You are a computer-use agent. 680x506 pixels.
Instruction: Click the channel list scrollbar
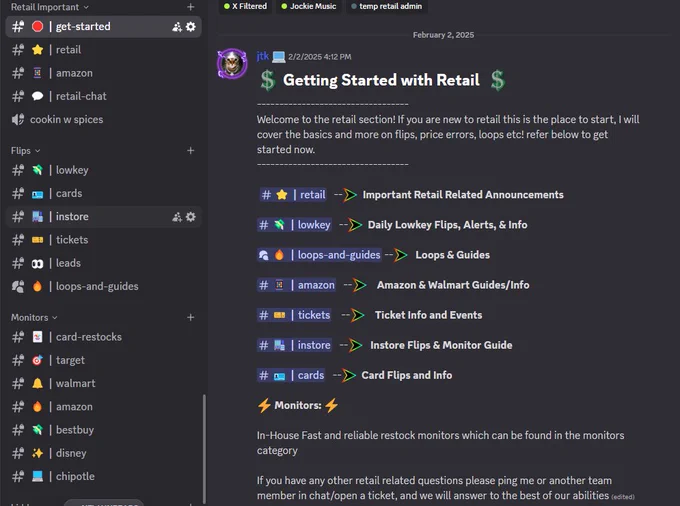coord(204,449)
